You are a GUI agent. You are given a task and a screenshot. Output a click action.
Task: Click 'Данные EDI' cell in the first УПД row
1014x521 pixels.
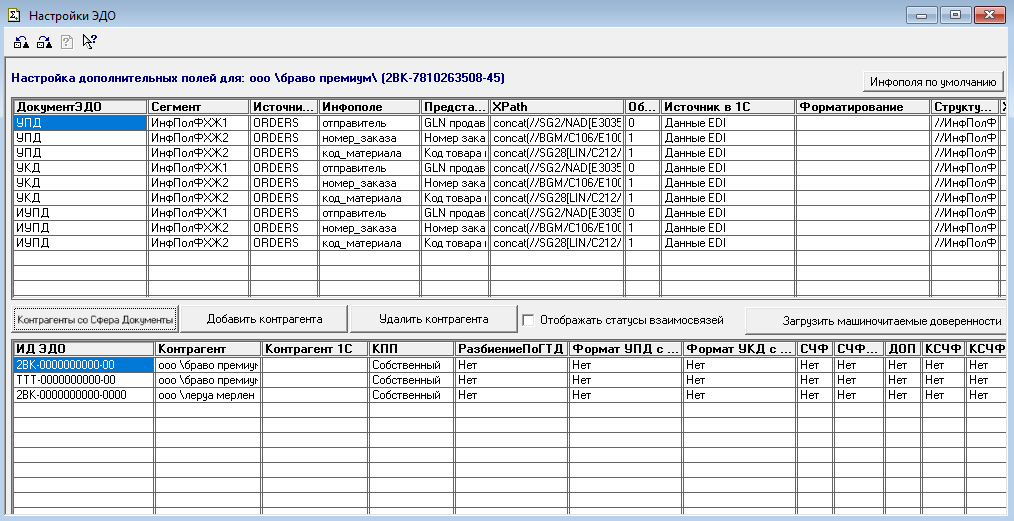pos(728,123)
